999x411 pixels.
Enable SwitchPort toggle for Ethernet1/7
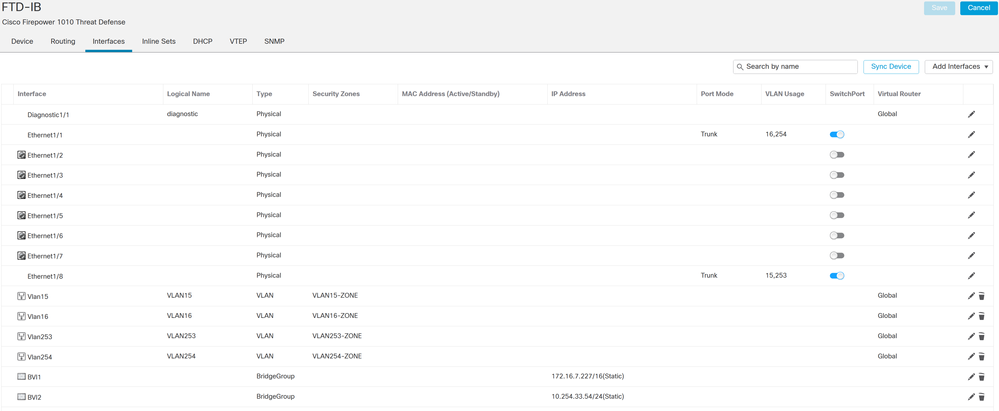837,256
